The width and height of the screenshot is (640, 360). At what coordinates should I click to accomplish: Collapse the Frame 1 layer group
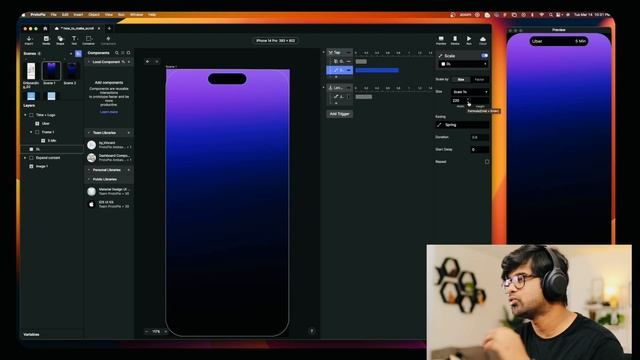click(31, 132)
